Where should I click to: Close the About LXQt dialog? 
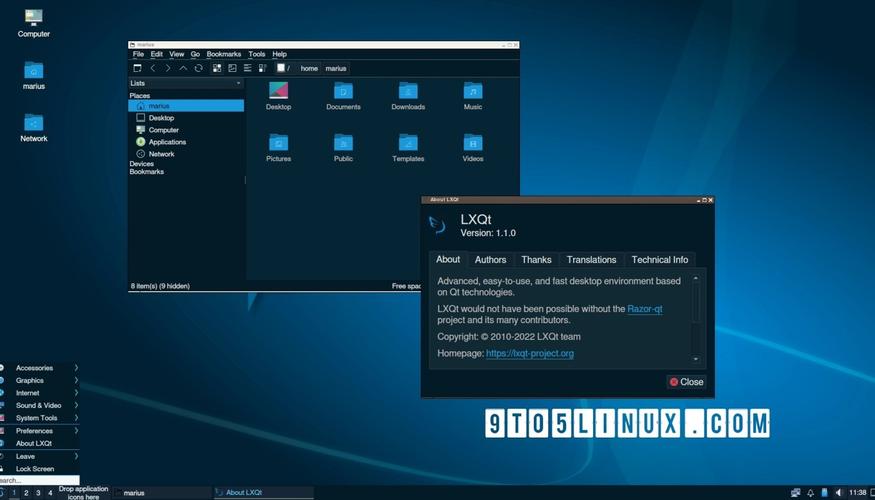pos(686,382)
